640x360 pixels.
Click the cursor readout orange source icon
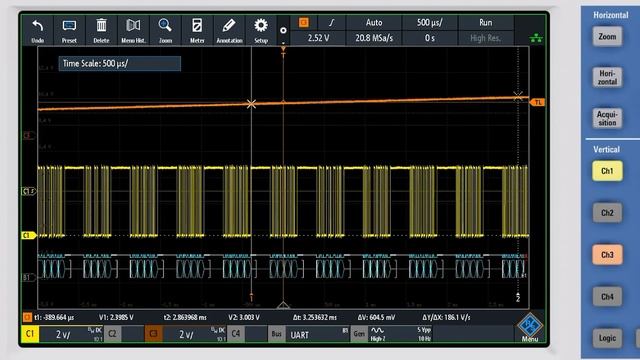coord(27,317)
